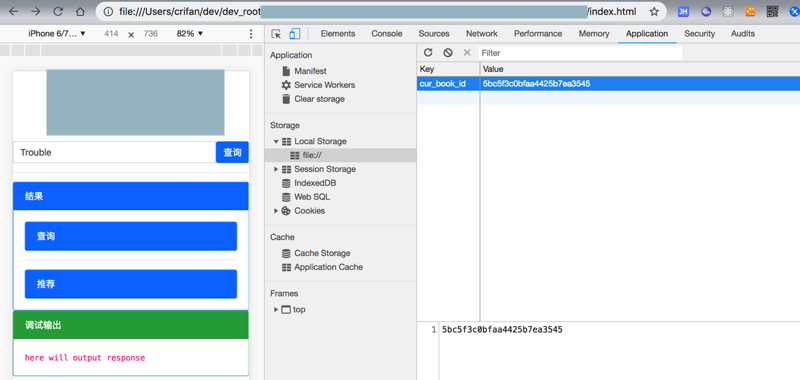Click the Trouble search input field
800x380 pixels.
[x=114, y=152]
